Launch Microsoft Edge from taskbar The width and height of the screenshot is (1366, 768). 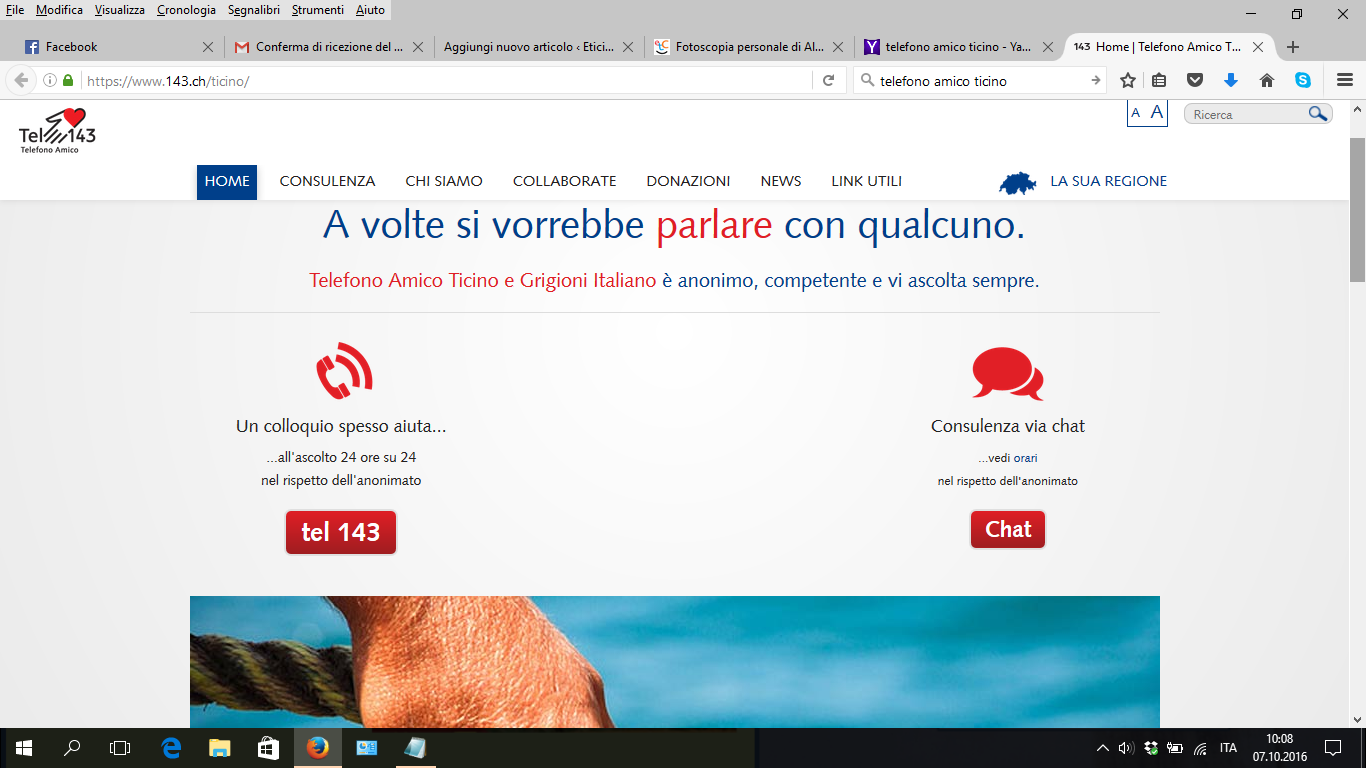[x=171, y=747]
